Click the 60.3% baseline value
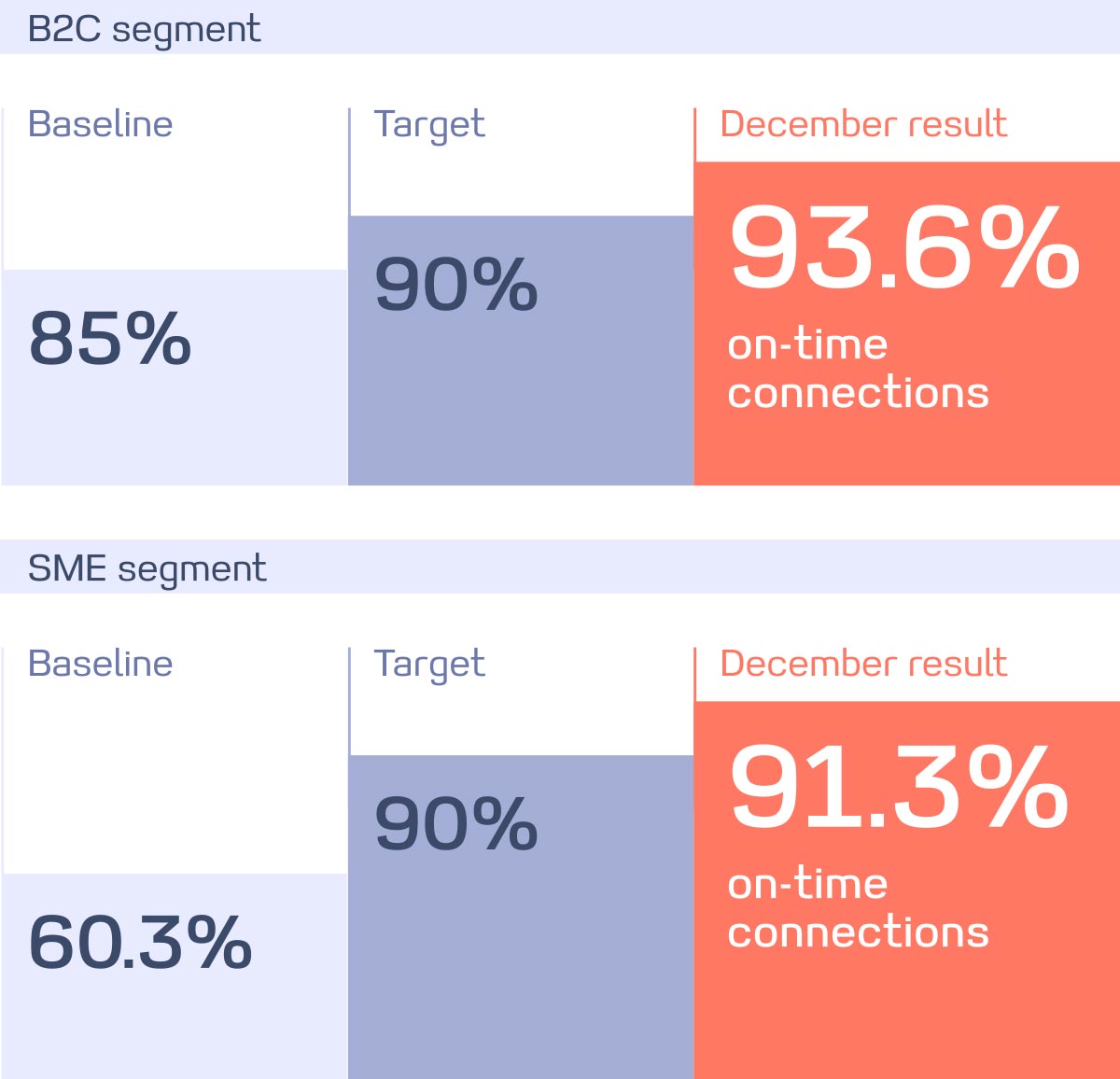 [x=140, y=942]
